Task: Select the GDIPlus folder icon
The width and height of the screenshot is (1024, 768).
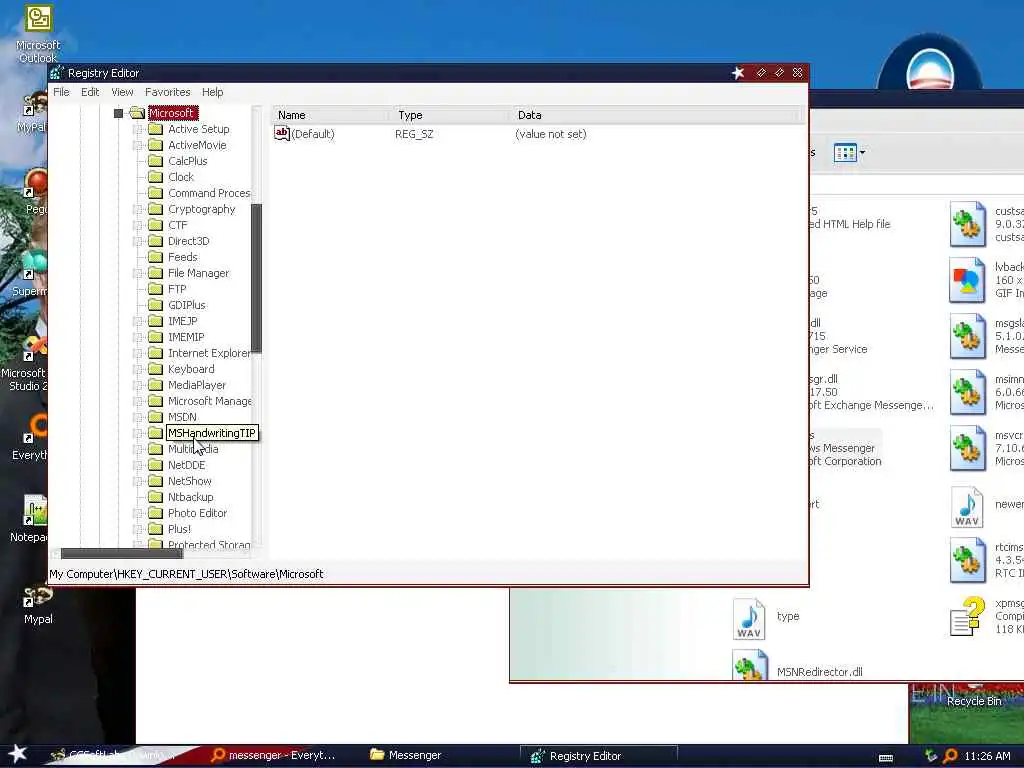Action: coord(155,305)
